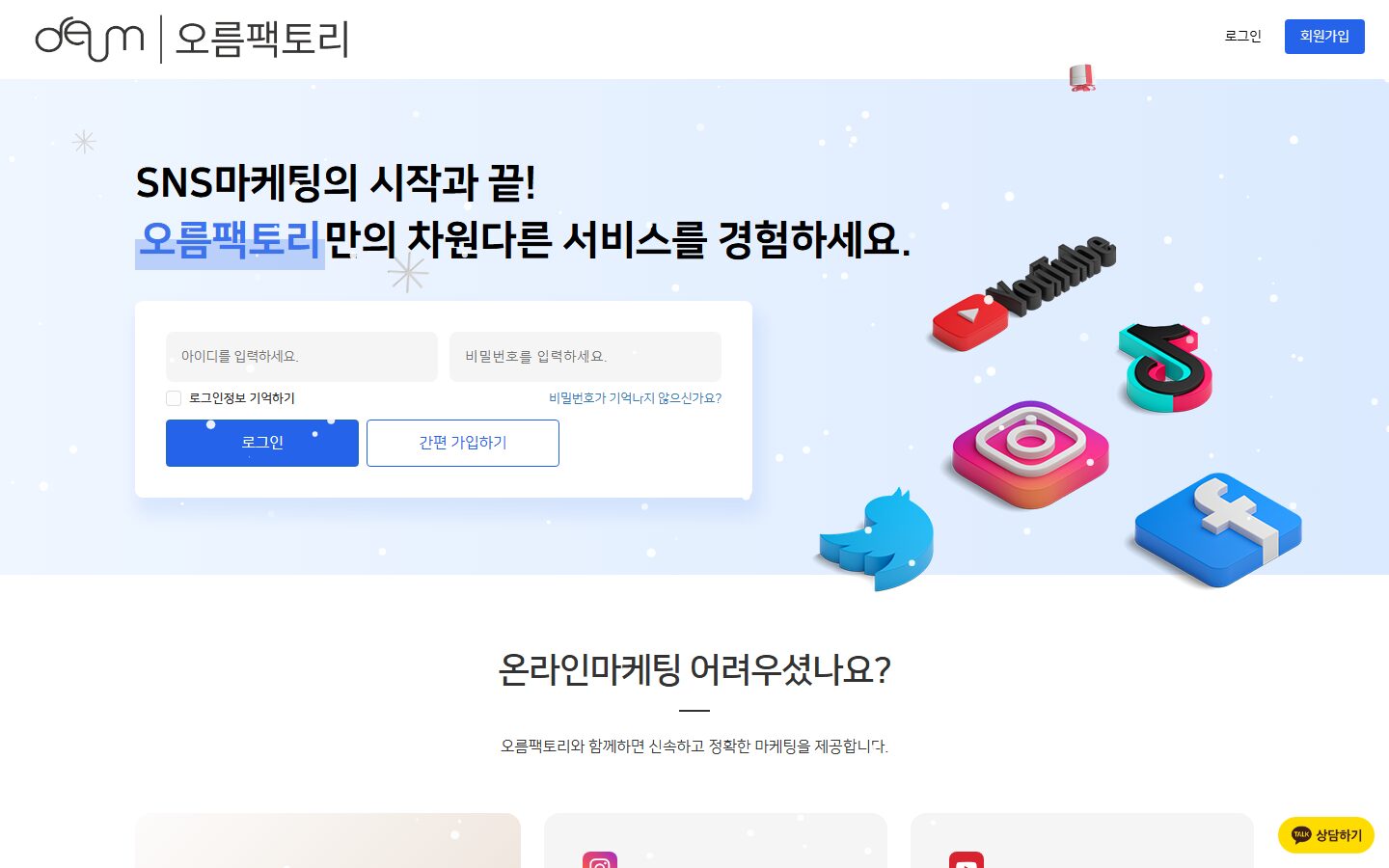Click the 간편 가입하기 button

pos(463,443)
